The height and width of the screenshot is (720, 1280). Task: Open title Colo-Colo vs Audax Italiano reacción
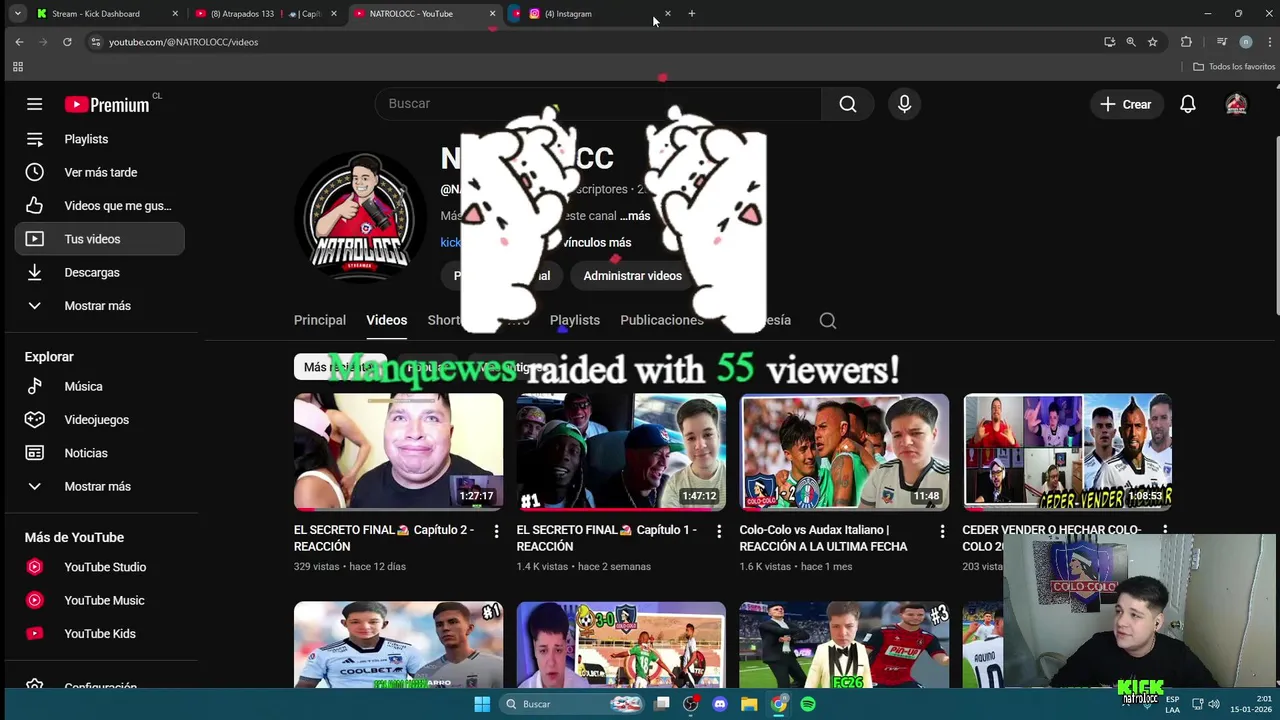click(824, 538)
